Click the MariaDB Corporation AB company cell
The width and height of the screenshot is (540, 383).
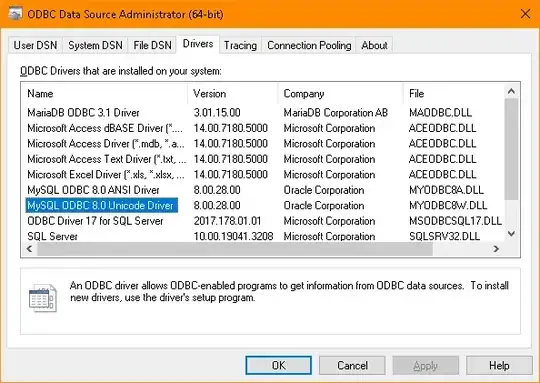tap(335, 113)
